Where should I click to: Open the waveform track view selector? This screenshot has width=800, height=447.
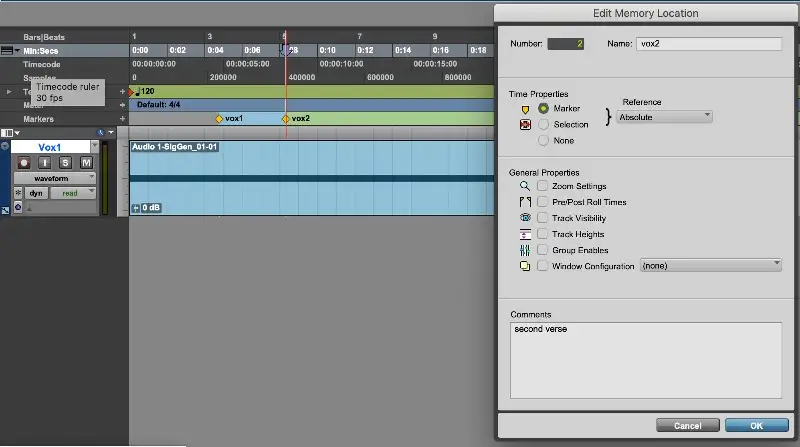(x=56, y=178)
